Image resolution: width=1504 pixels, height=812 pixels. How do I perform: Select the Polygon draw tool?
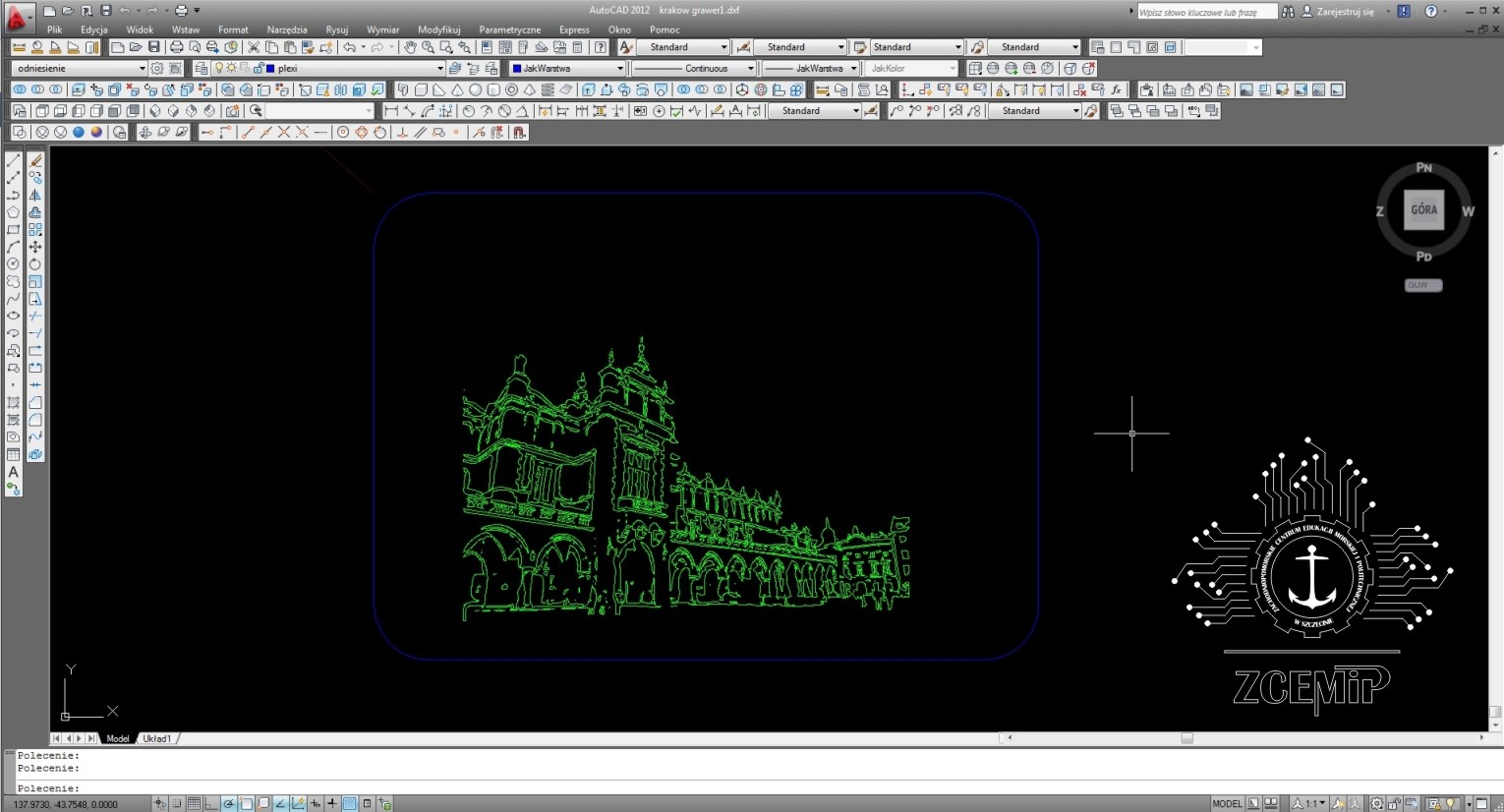[14, 212]
